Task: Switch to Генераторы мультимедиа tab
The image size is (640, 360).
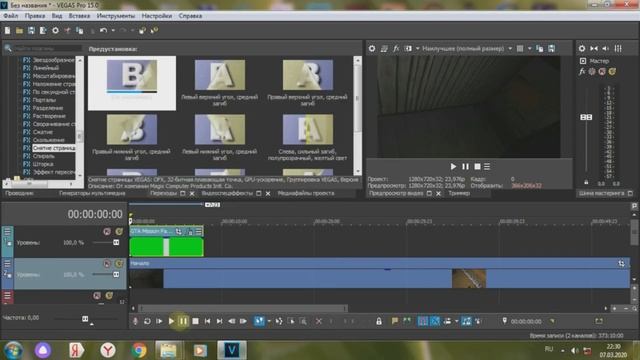Action: [92, 193]
